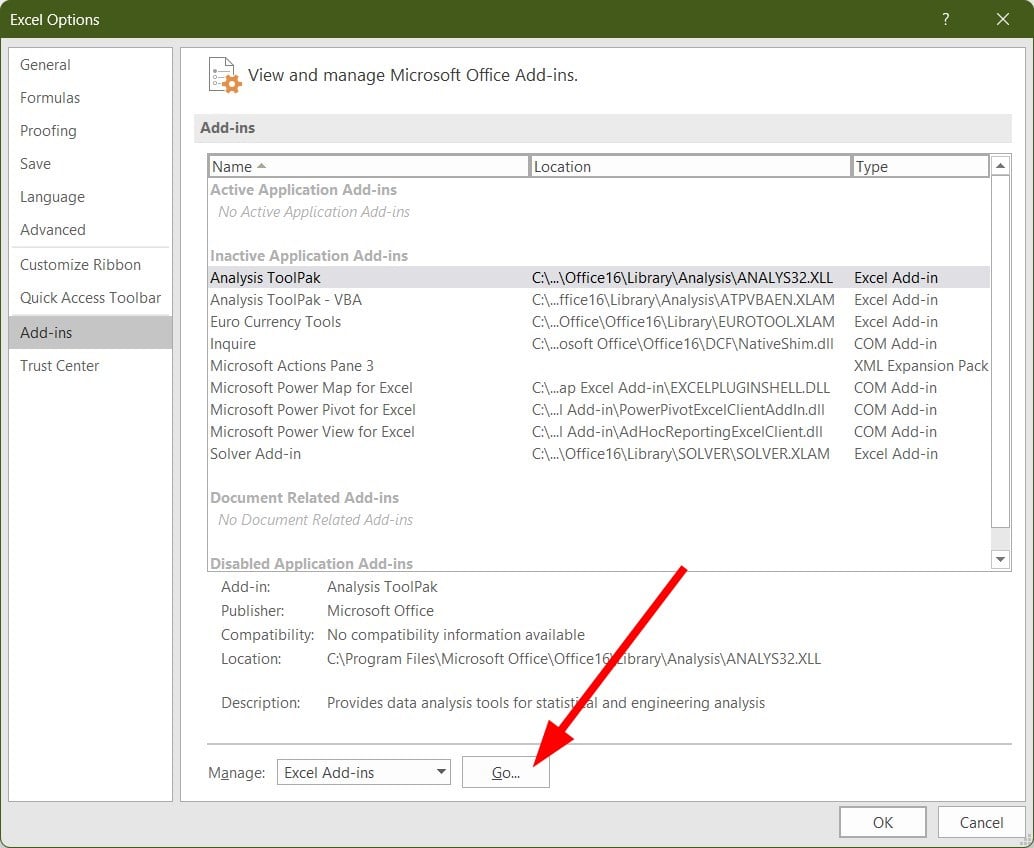Click the add-ins list scrollbar track

[x=1000, y=351]
